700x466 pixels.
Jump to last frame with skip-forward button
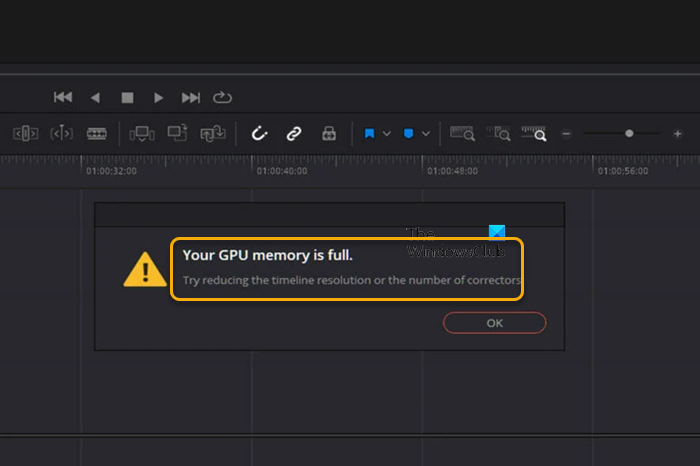point(191,97)
